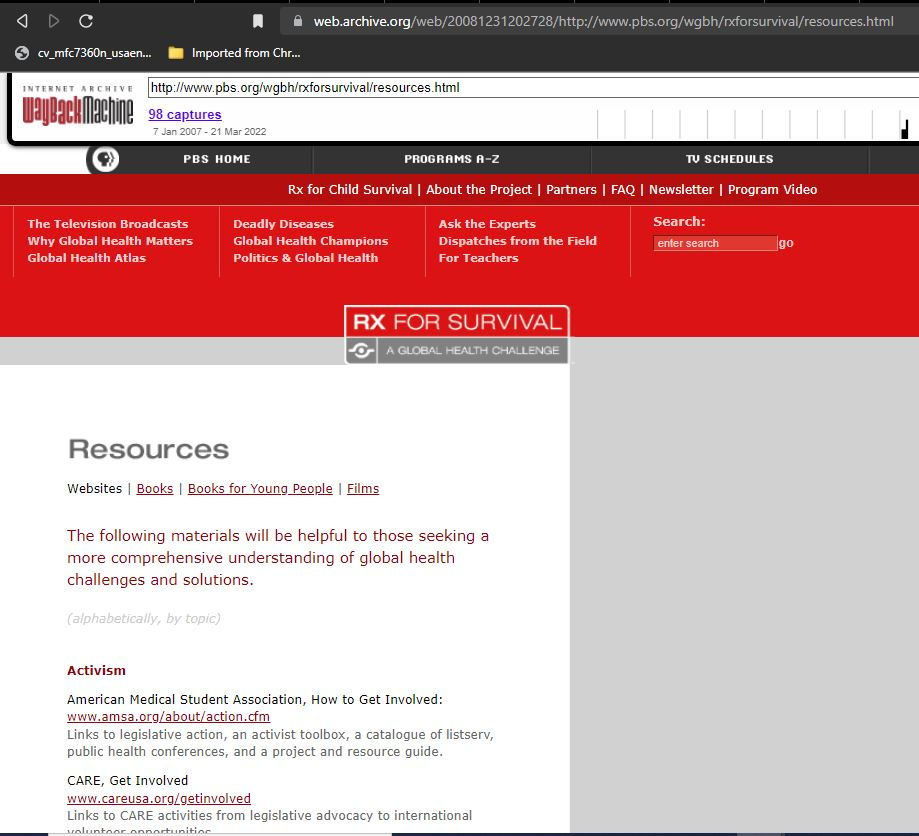Viewport: 919px width, 836px height.
Task: Reload the page with the refresh icon
Action: tap(86, 21)
